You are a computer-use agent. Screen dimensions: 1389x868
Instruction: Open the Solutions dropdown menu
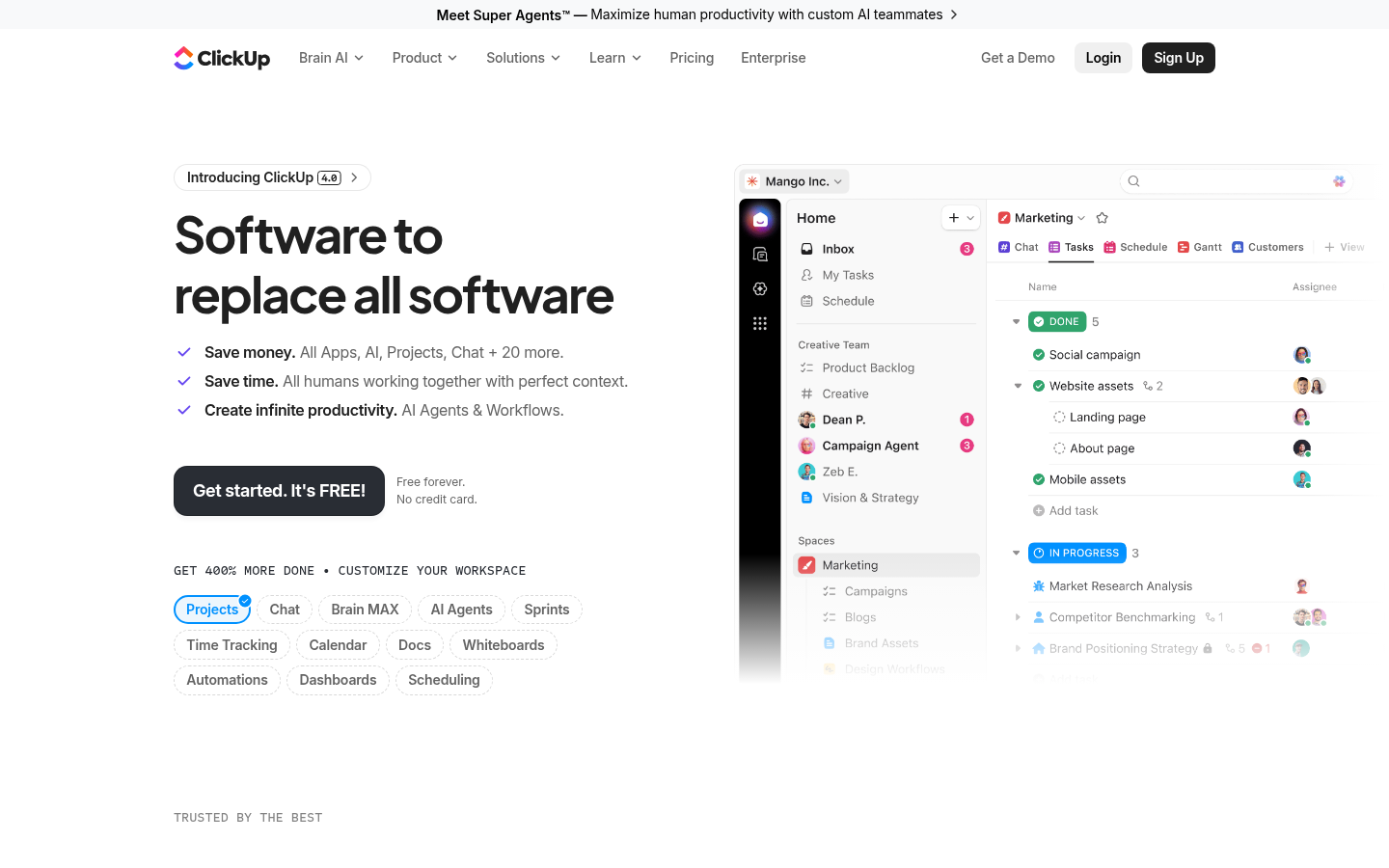coord(523,58)
